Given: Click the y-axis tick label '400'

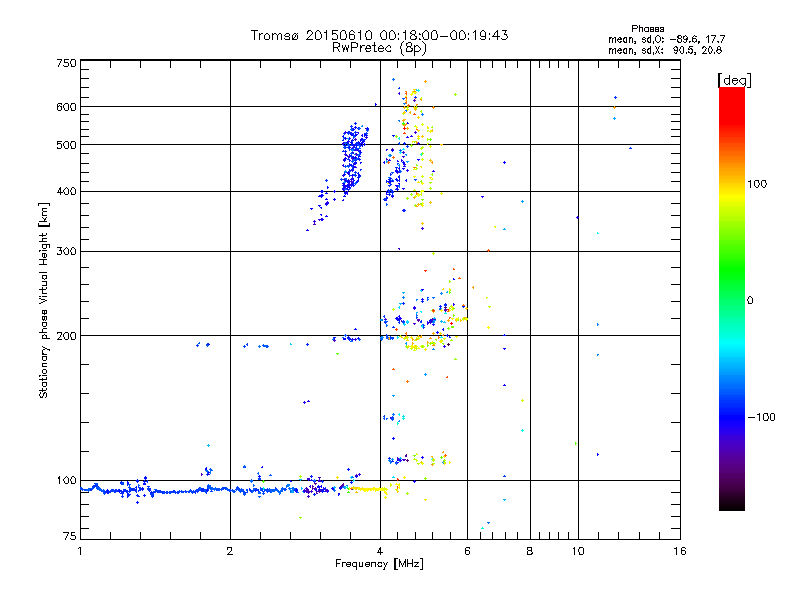Looking at the screenshot, I should pos(66,192).
